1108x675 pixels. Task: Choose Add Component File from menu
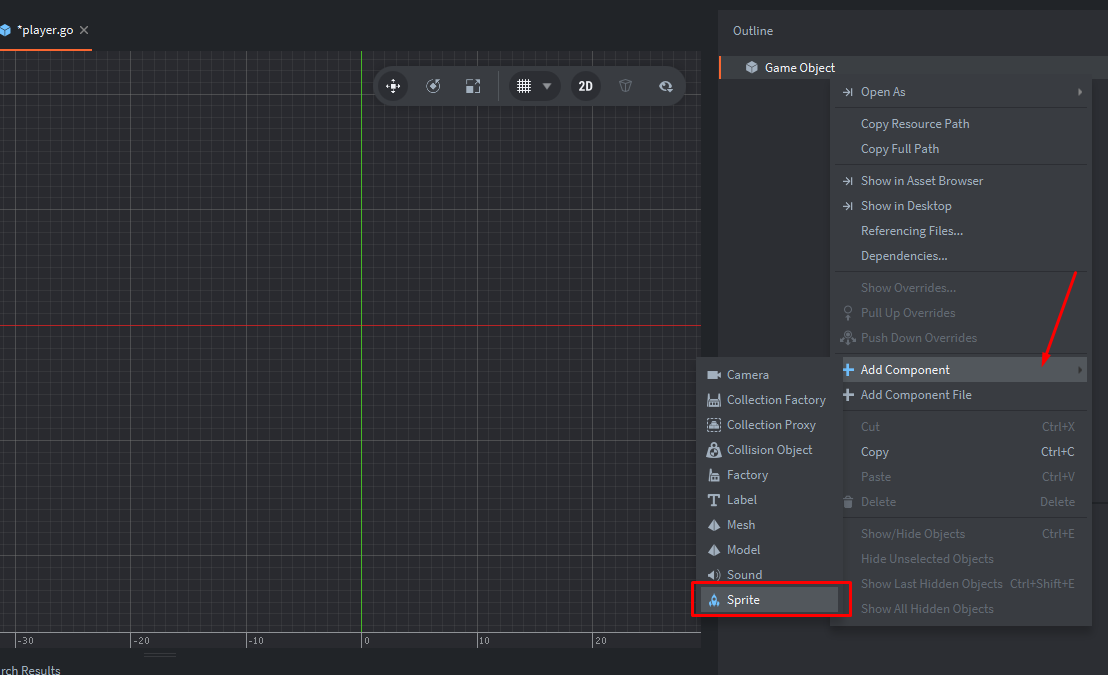915,395
